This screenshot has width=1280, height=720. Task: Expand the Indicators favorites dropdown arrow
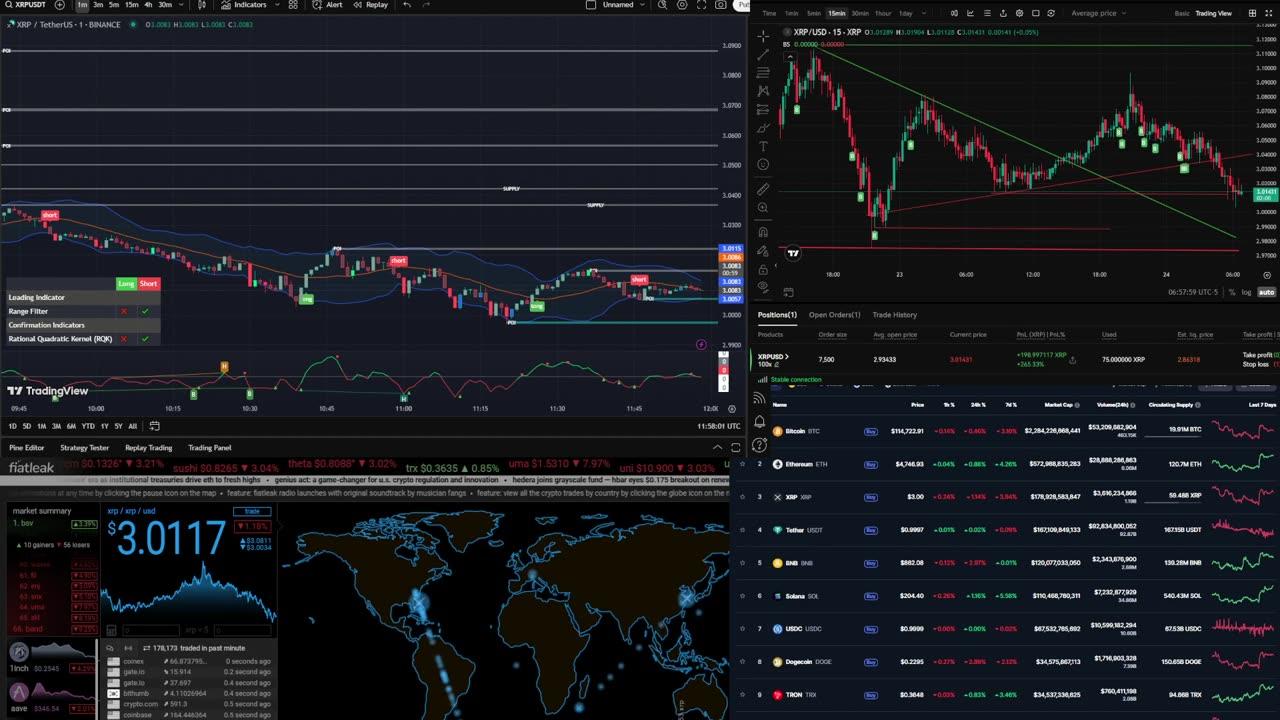[276, 5]
